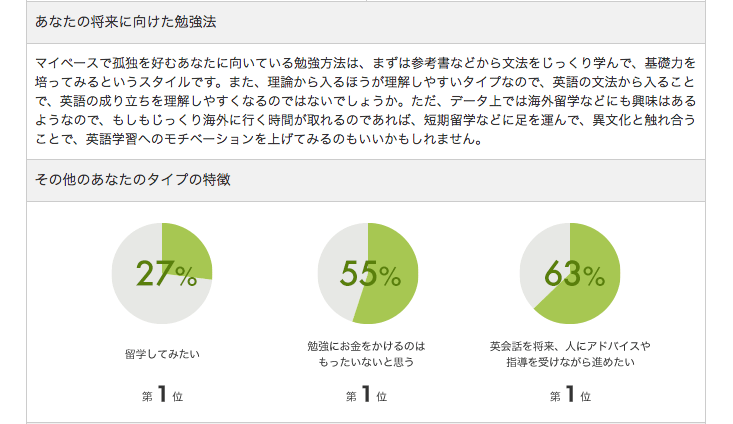Screen dimensions: 733x424
Task: Click the paragraph starting with マイペースで孤独を好む
Action: 366,101
